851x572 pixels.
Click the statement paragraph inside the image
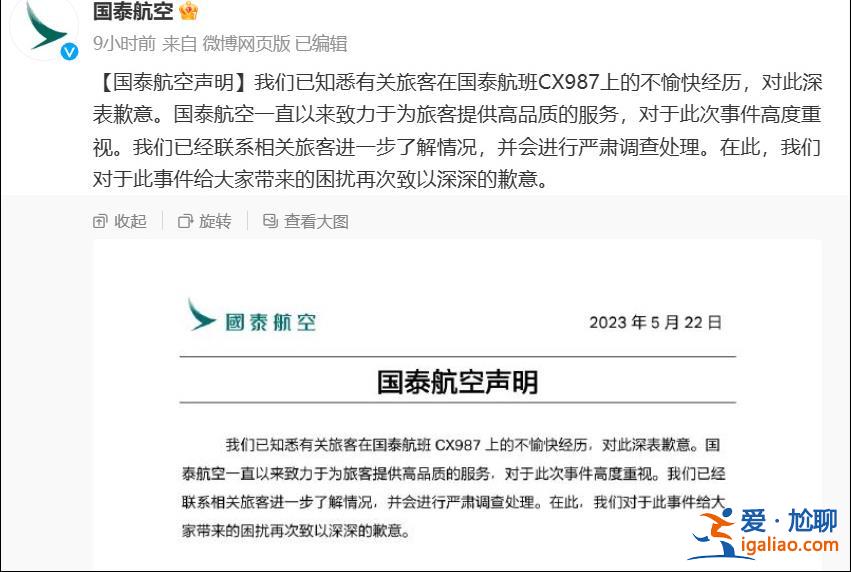coord(454,487)
